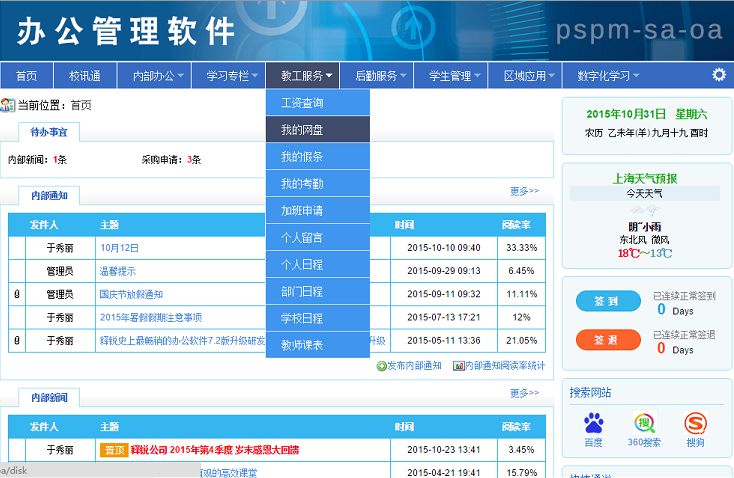Click the Baidu paw search icon
734x478 pixels.
tap(594, 423)
